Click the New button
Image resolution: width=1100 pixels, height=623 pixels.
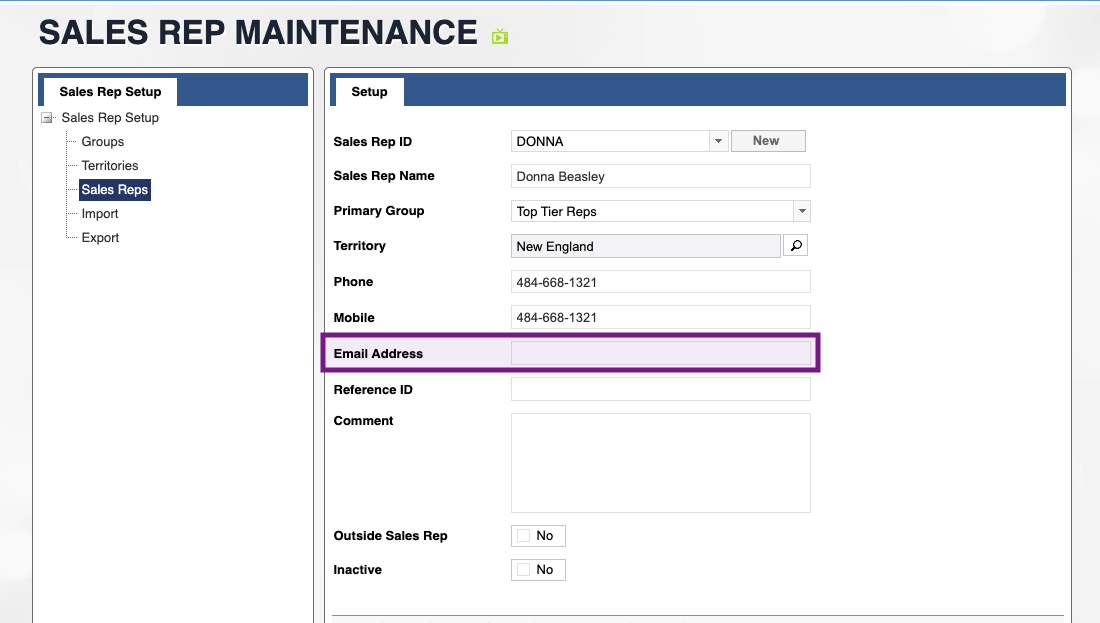tap(767, 141)
